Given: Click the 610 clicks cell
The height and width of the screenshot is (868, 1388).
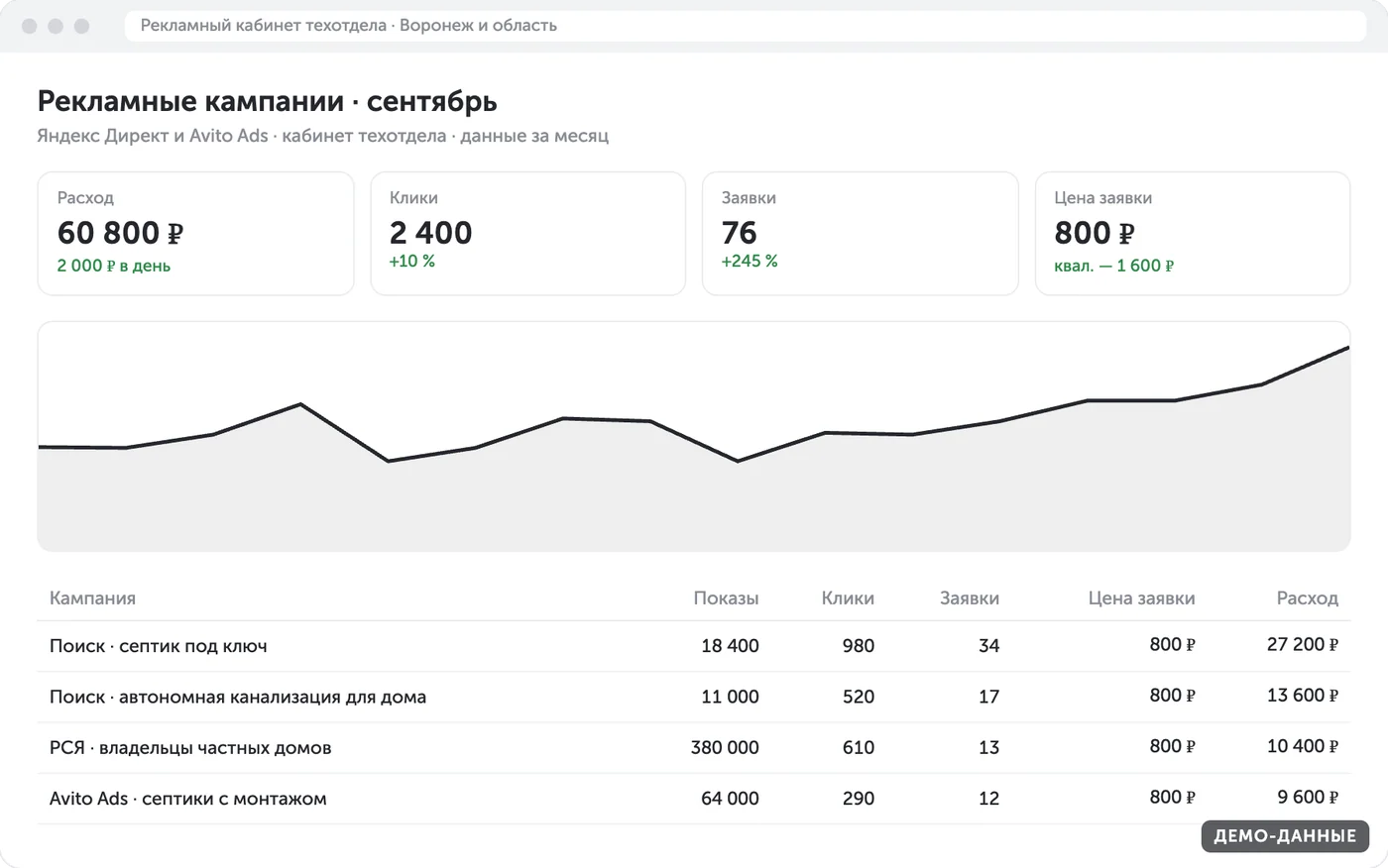Looking at the screenshot, I should point(859,748).
